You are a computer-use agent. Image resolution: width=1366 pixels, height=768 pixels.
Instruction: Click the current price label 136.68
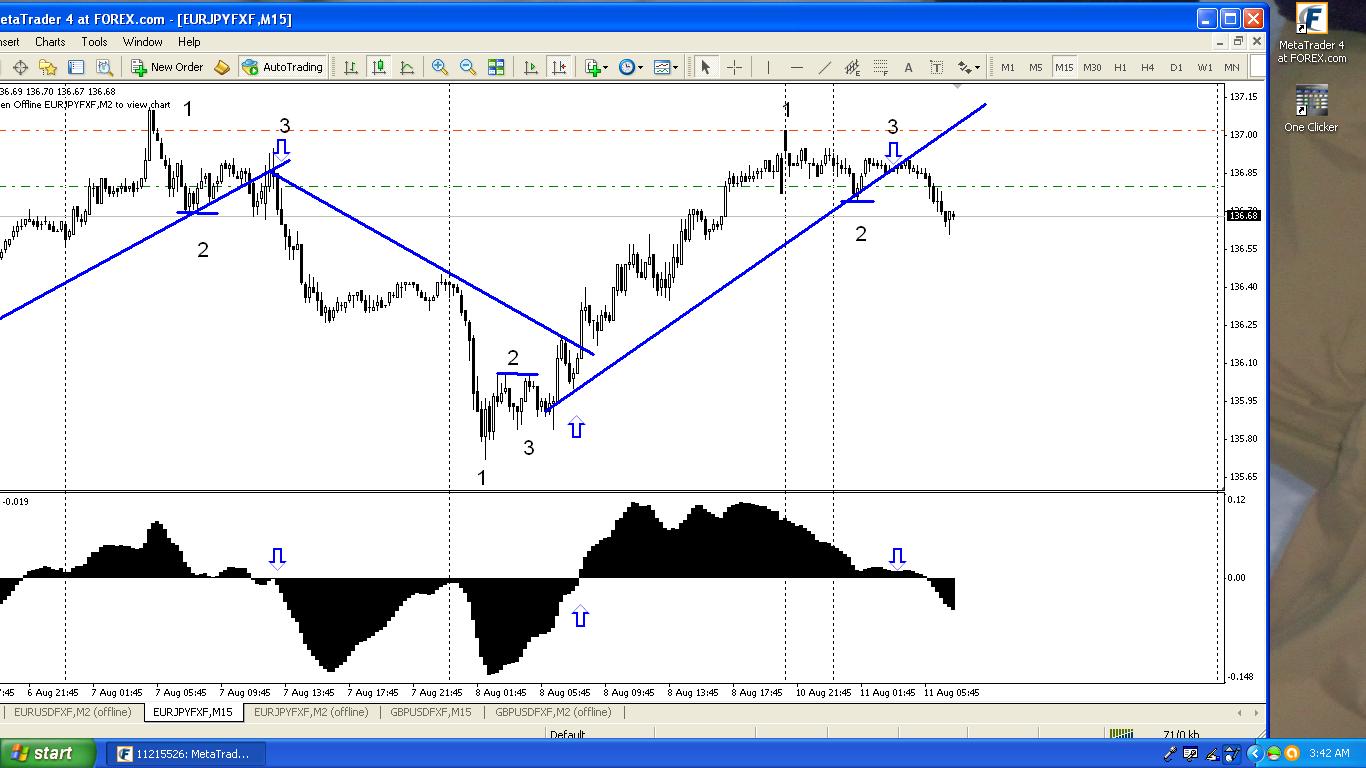[x=1243, y=215]
